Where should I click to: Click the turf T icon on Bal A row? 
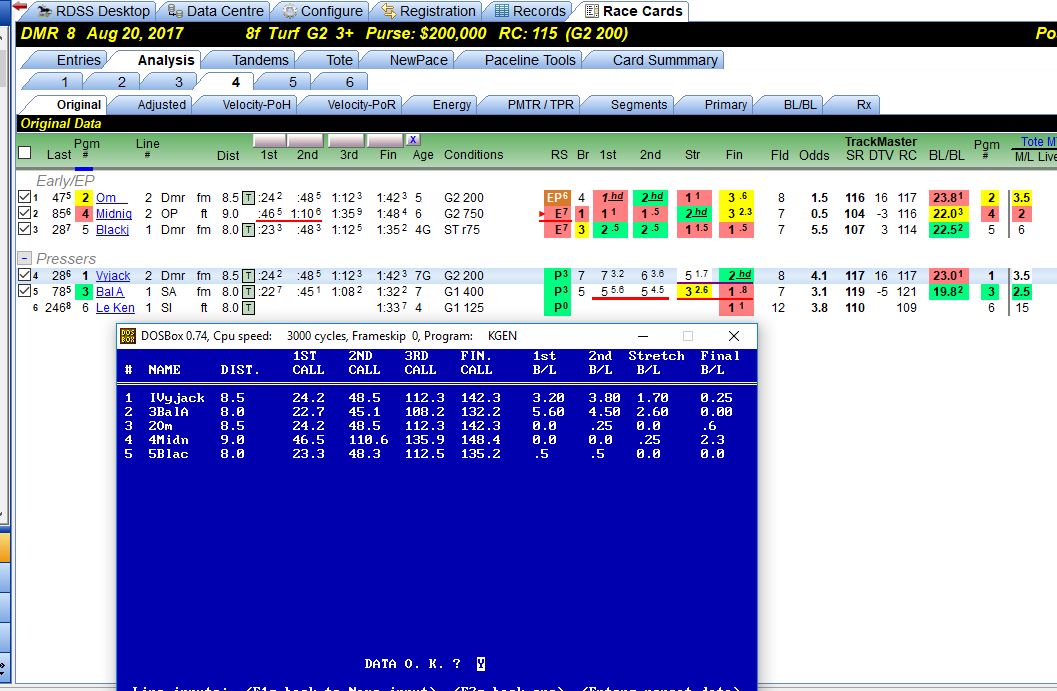pyautogui.click(x=249, y=292)
